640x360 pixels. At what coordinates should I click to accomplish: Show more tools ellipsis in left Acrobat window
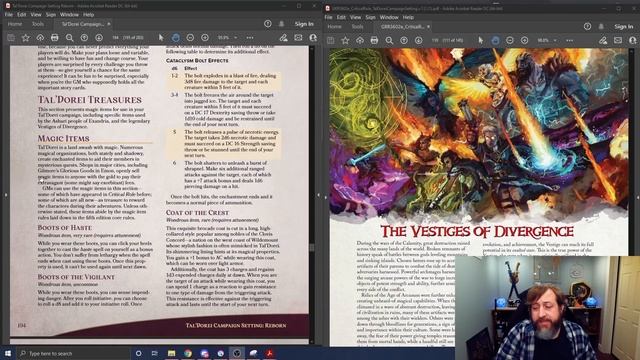[250, 38]
